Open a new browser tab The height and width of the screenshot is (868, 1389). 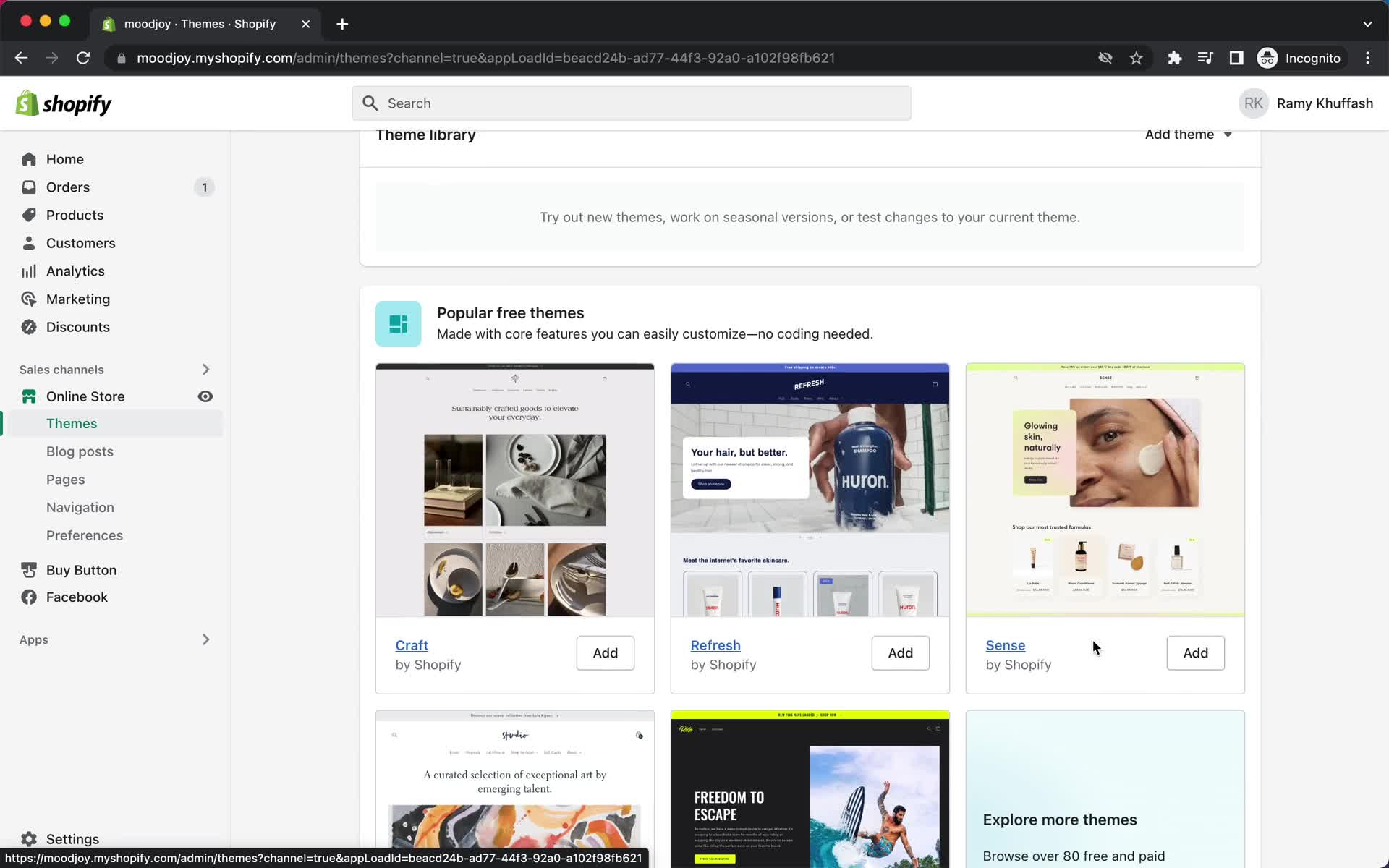(342, 24)
